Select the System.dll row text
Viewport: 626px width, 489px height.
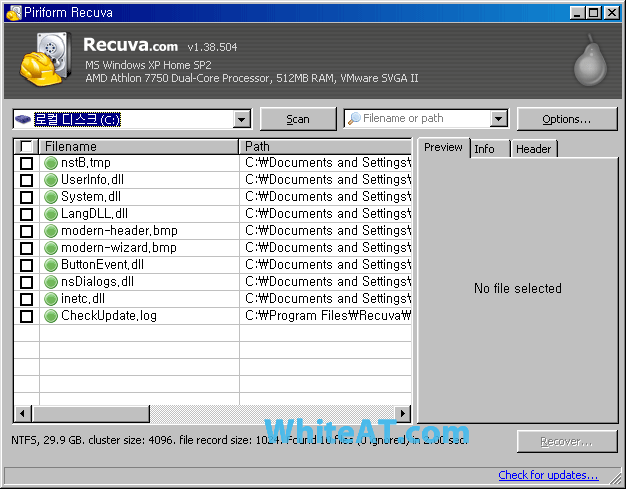91,197
